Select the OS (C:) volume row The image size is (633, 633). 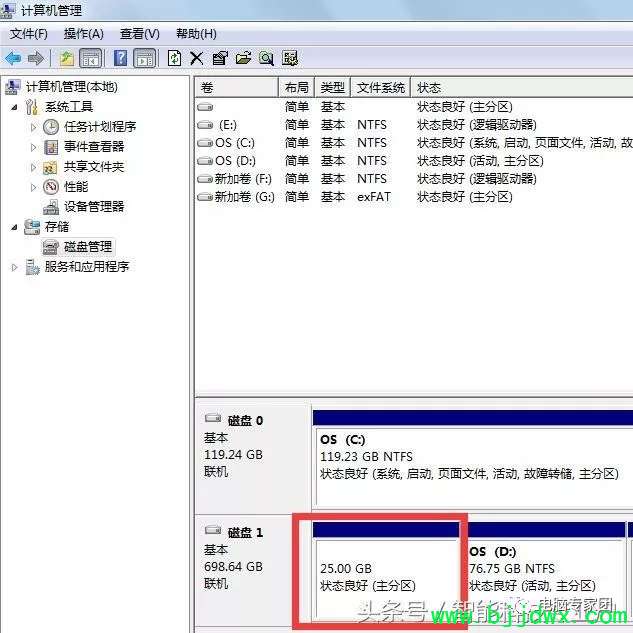point(414,143)
